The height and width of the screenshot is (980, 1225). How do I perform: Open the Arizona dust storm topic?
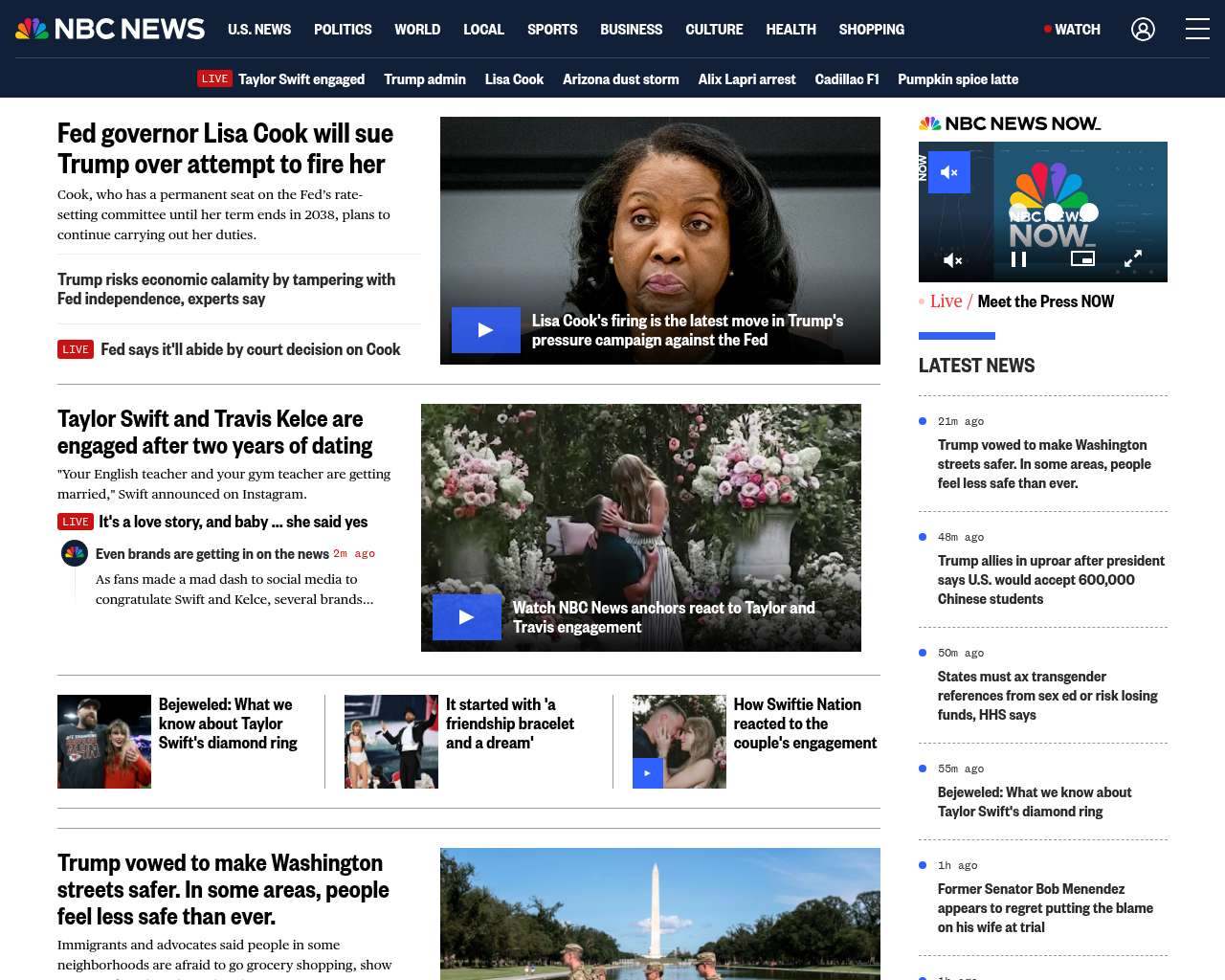click(x=621, y=79)
